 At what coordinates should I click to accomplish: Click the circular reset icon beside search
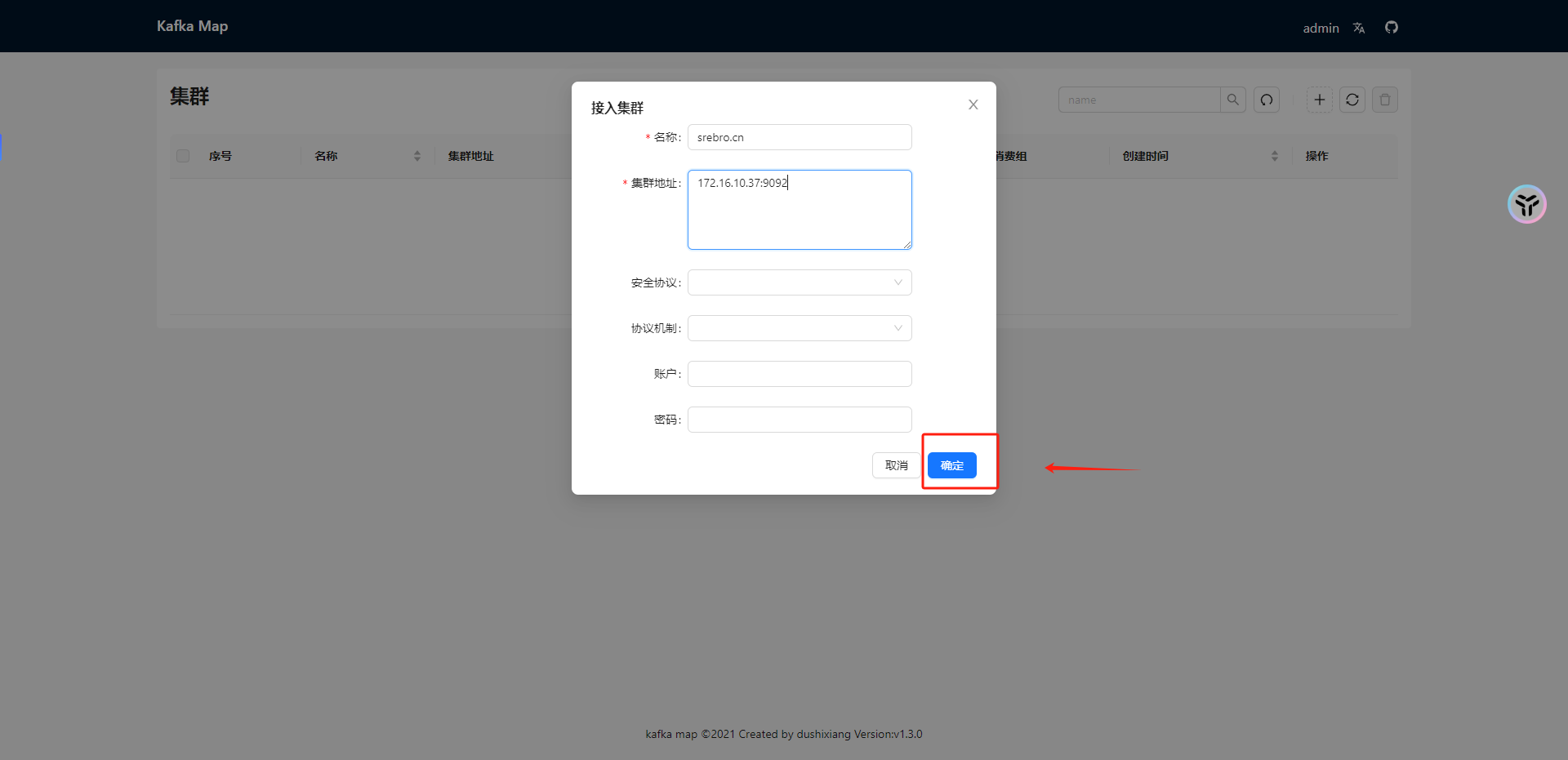(1267, 100)
